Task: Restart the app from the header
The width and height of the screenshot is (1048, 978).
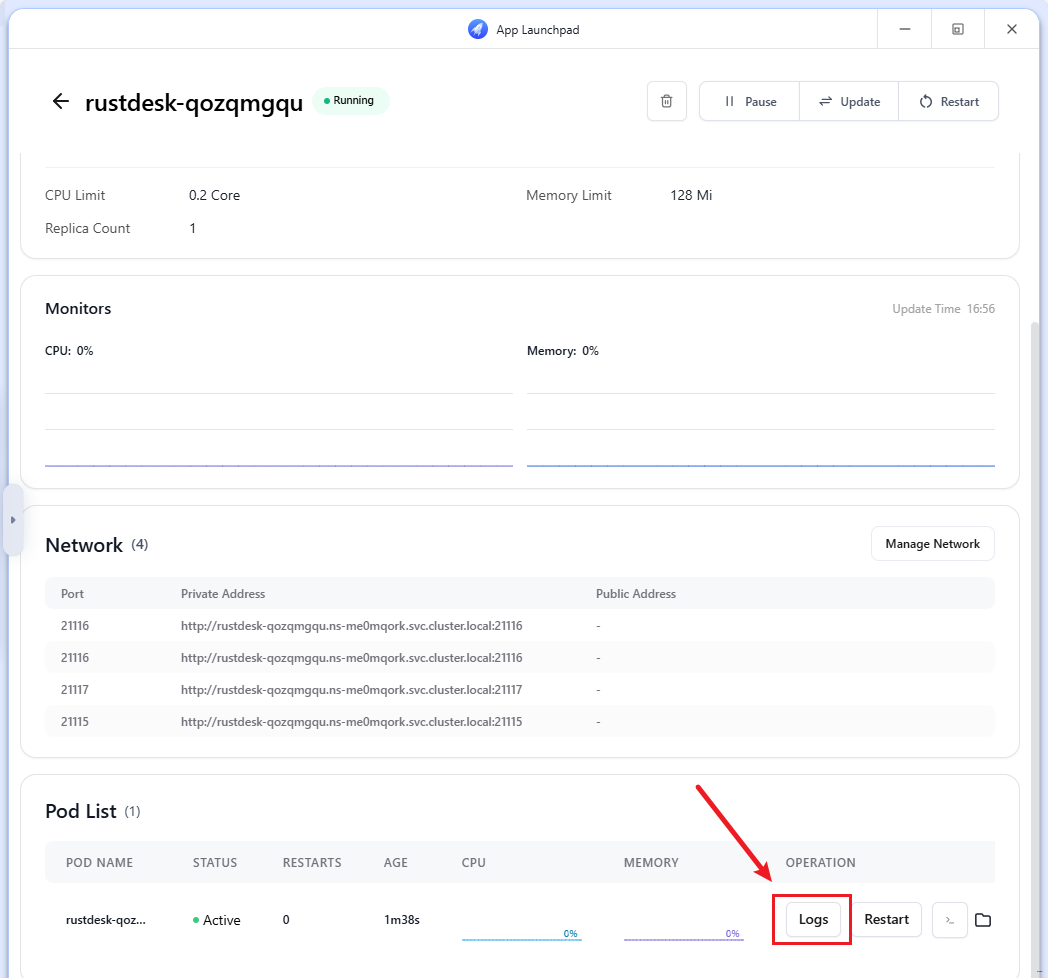Action: coord(949,101)
